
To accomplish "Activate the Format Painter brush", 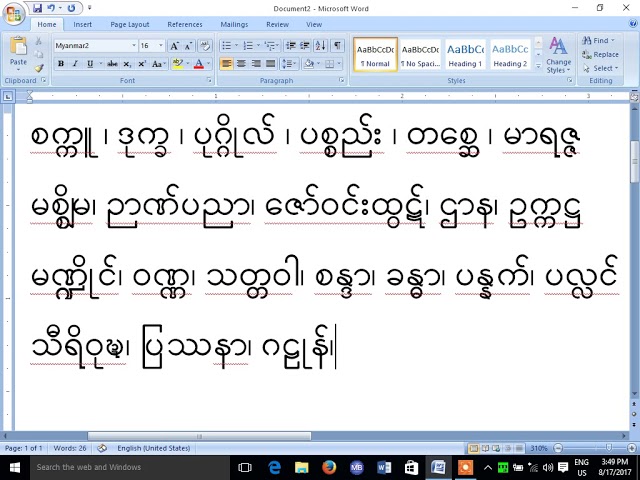I will [38, 68].
